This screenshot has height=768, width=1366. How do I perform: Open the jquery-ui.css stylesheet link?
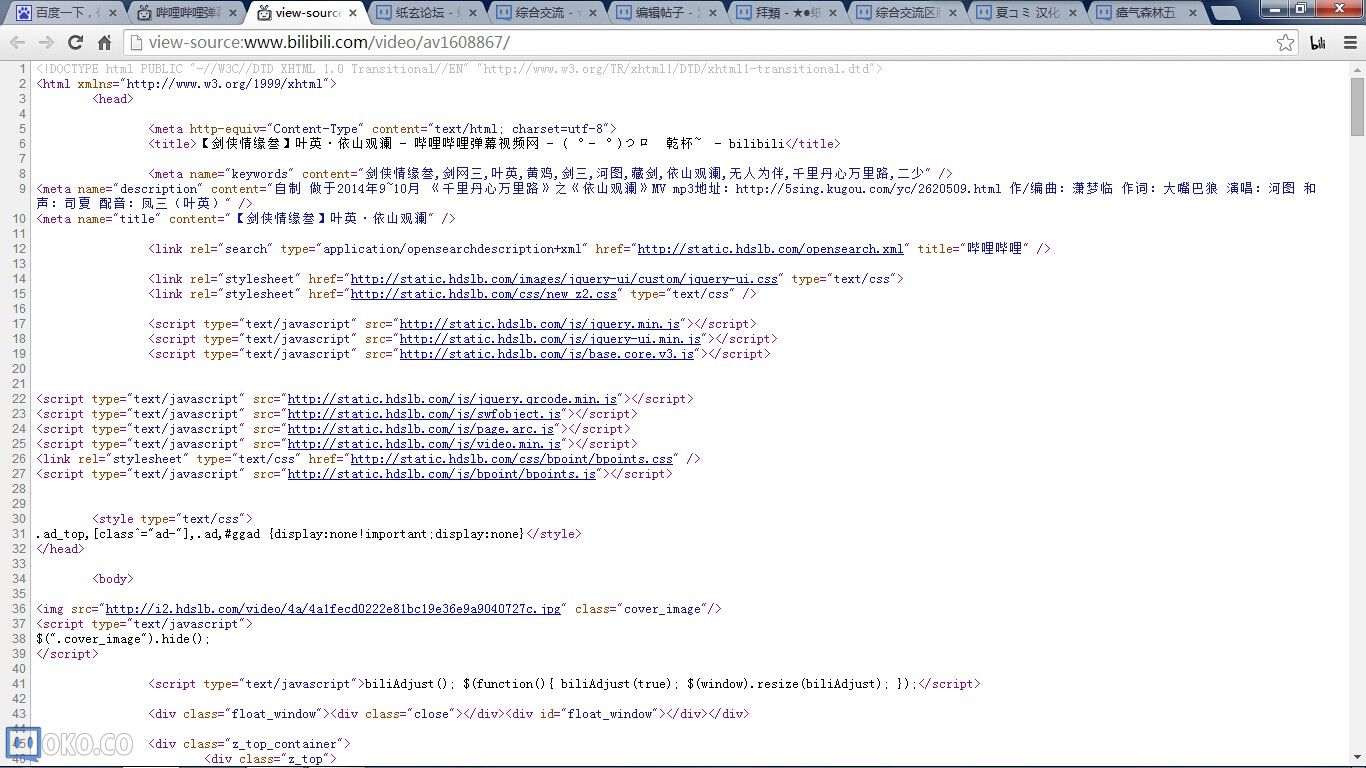564,279
